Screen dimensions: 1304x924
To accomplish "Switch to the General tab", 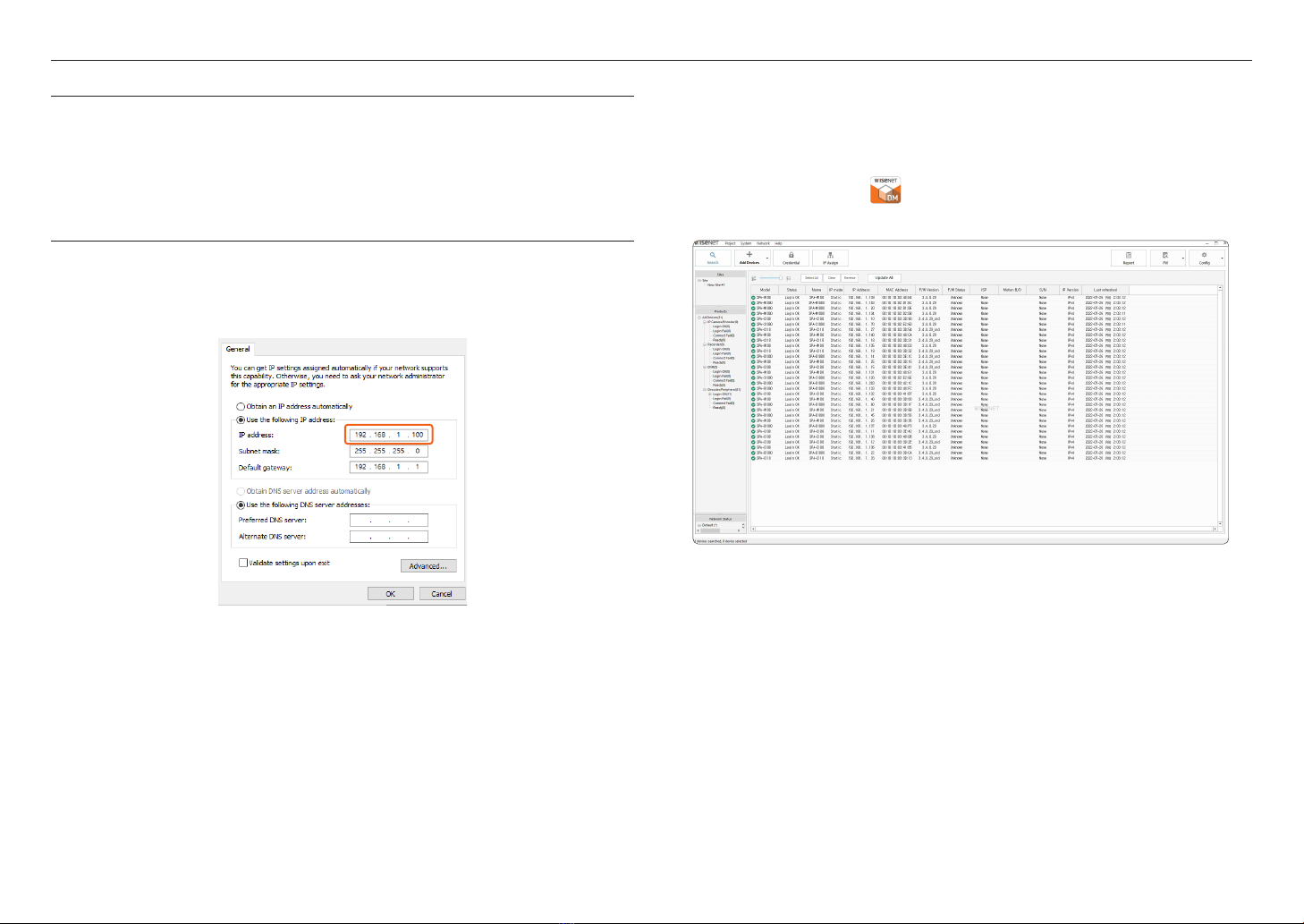I will pos(238,349).
